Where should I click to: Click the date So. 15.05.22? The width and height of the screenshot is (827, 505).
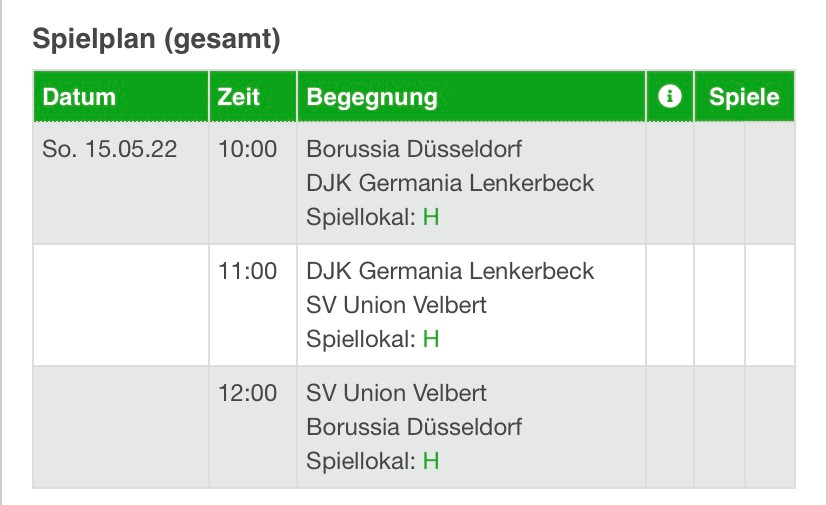pyautogui.click(x=110, y=149)
